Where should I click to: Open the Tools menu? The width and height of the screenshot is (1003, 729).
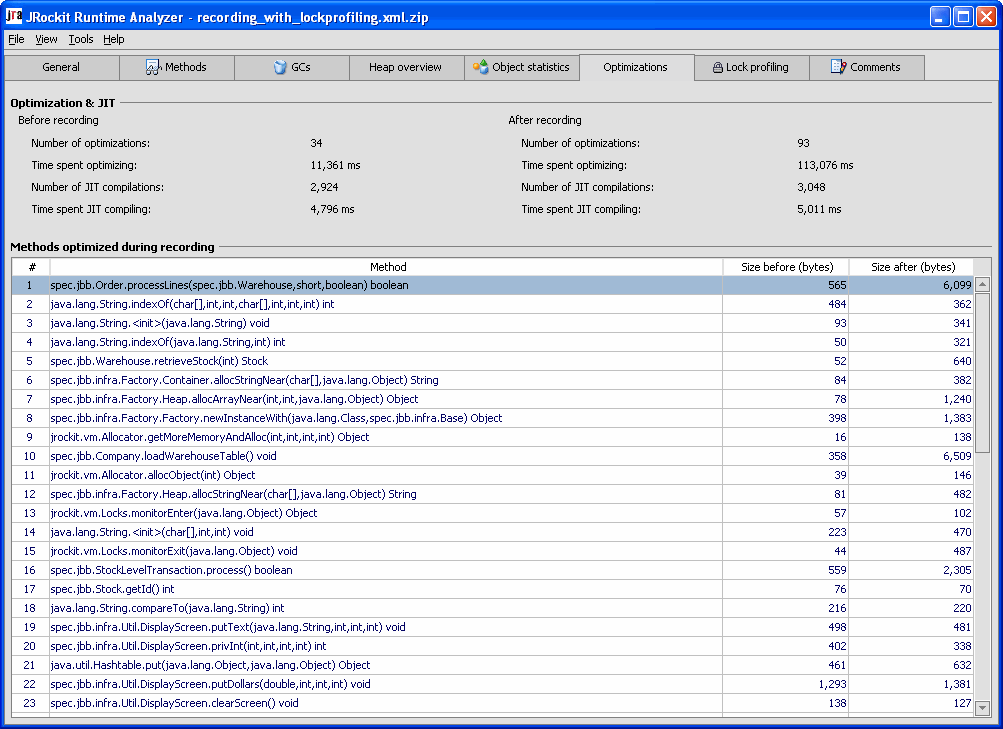coord(81,39)
